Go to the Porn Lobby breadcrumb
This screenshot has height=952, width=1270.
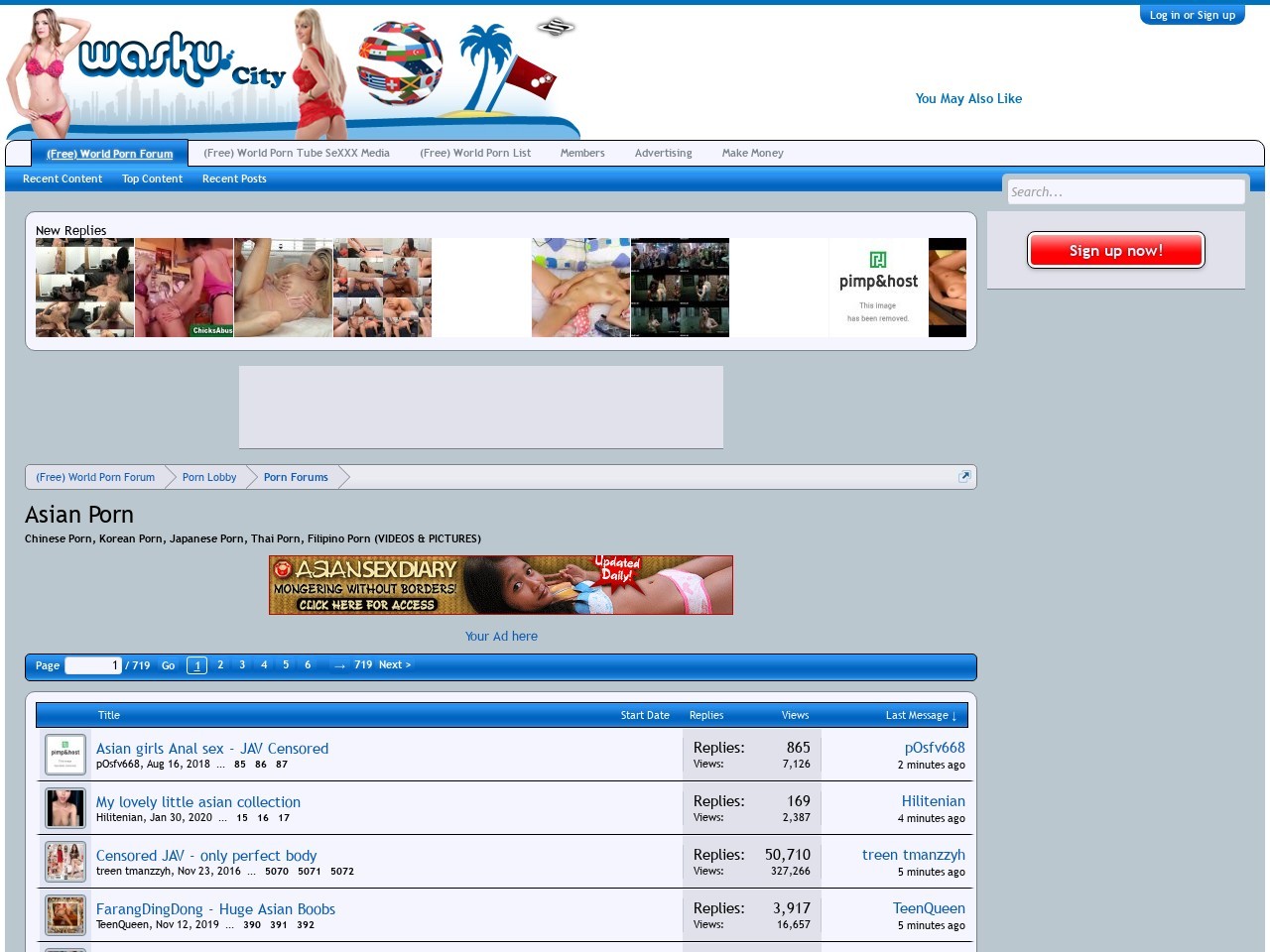coord(209,478)
